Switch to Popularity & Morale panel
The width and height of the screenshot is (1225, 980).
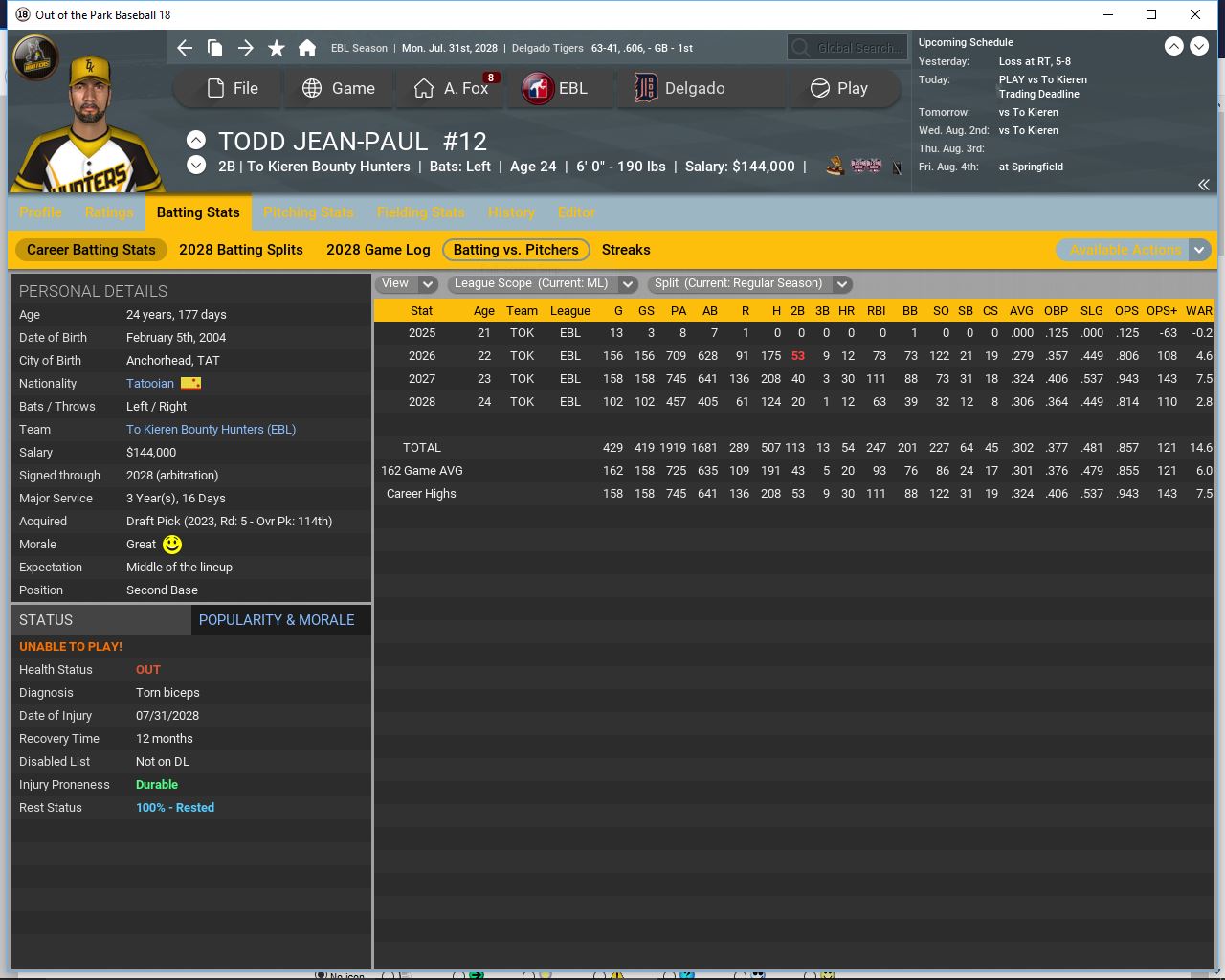[x=277, y=620]
